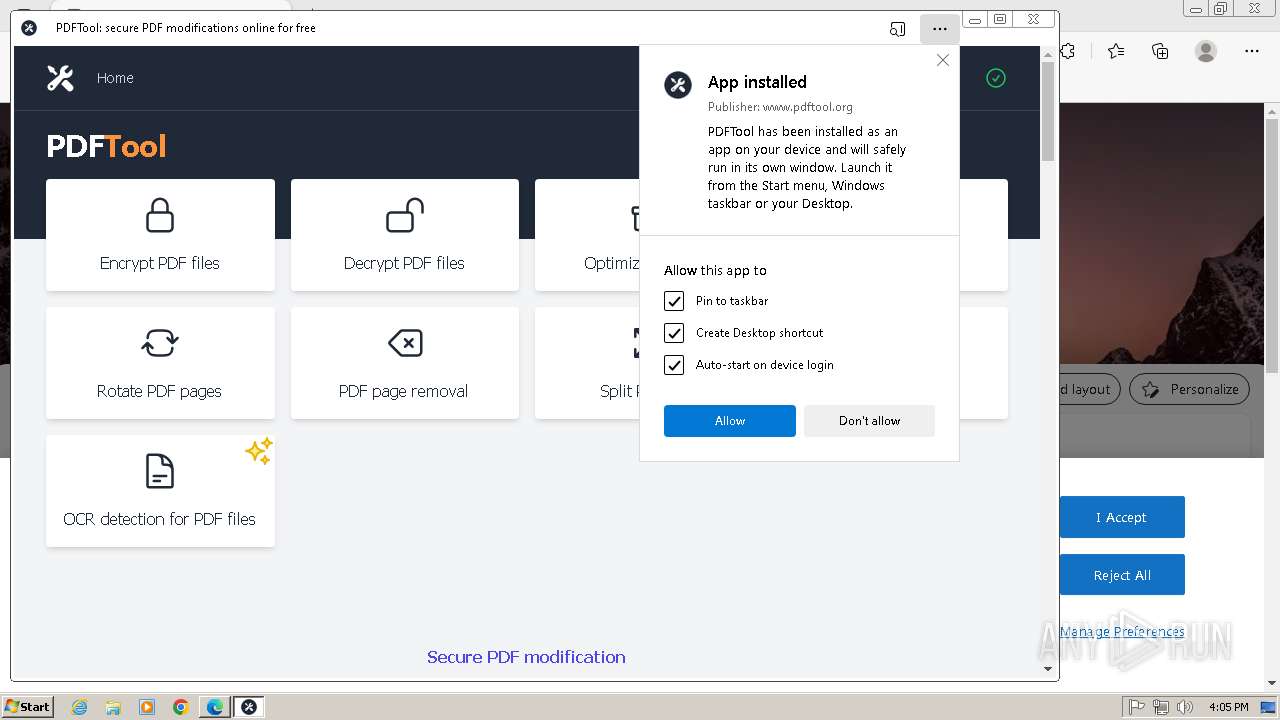This screenshot has height=720, width=1280.
Task: Click the PDFTool vertical scrollbar thumb
Action: pos(1048,111)
